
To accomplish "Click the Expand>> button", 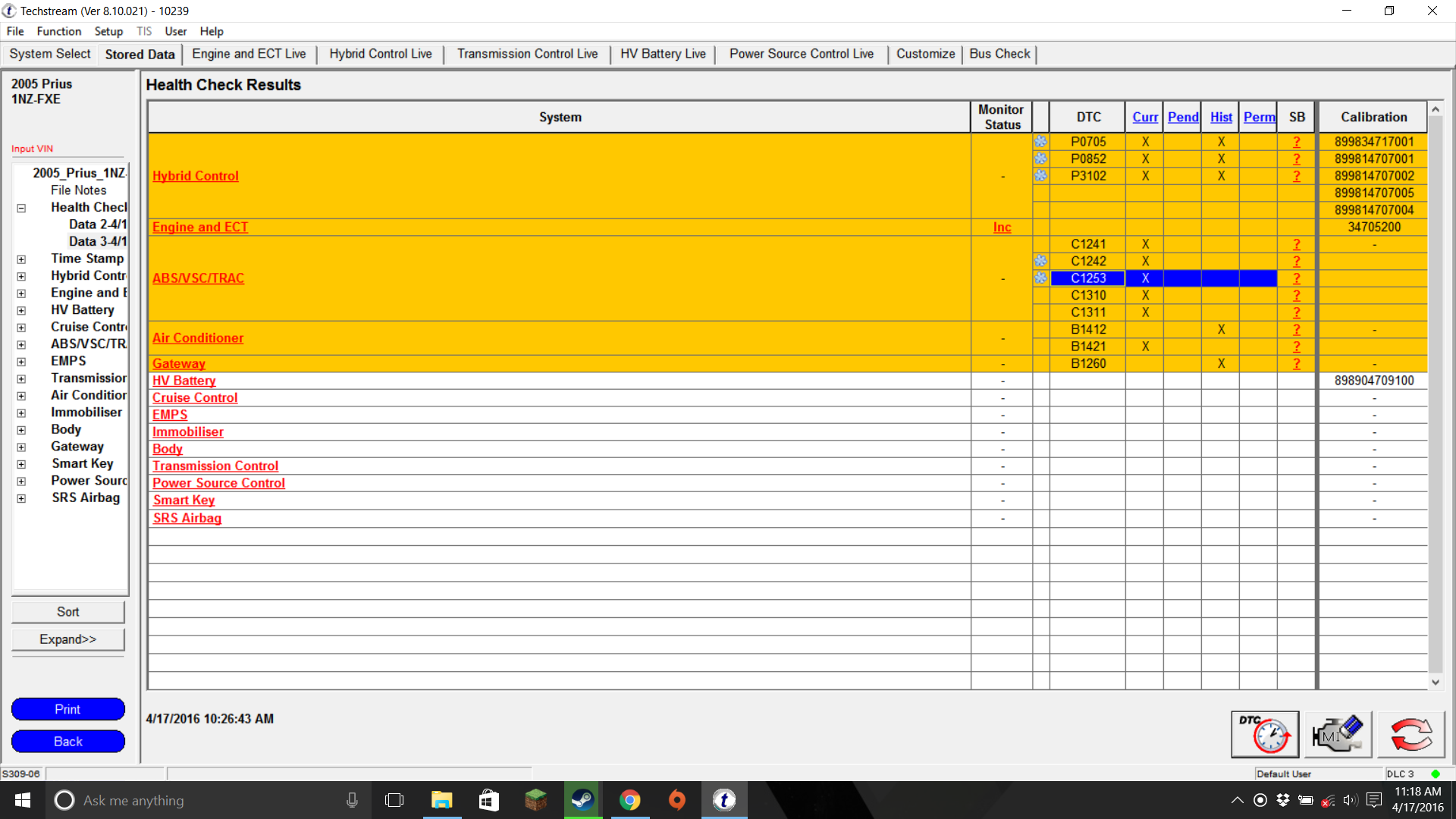I will [x=67, y=639].
